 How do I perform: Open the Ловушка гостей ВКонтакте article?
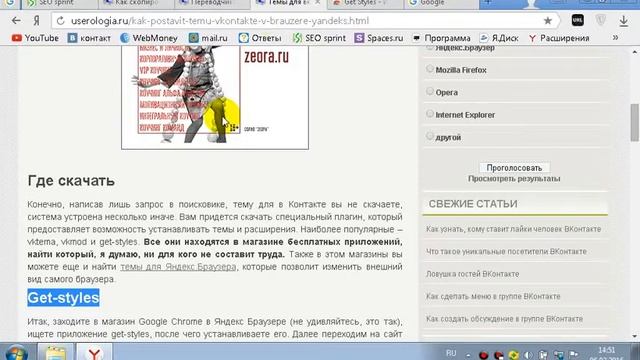(x=473, y=274)
